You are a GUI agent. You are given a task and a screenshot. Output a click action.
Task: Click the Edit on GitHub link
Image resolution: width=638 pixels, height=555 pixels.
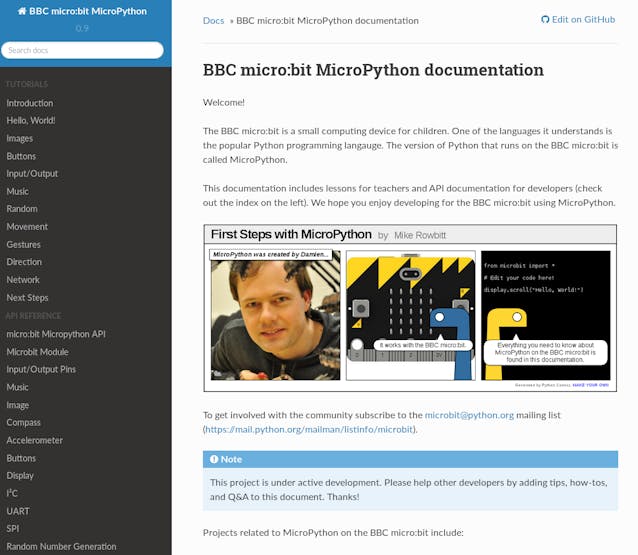coord(578,20)
